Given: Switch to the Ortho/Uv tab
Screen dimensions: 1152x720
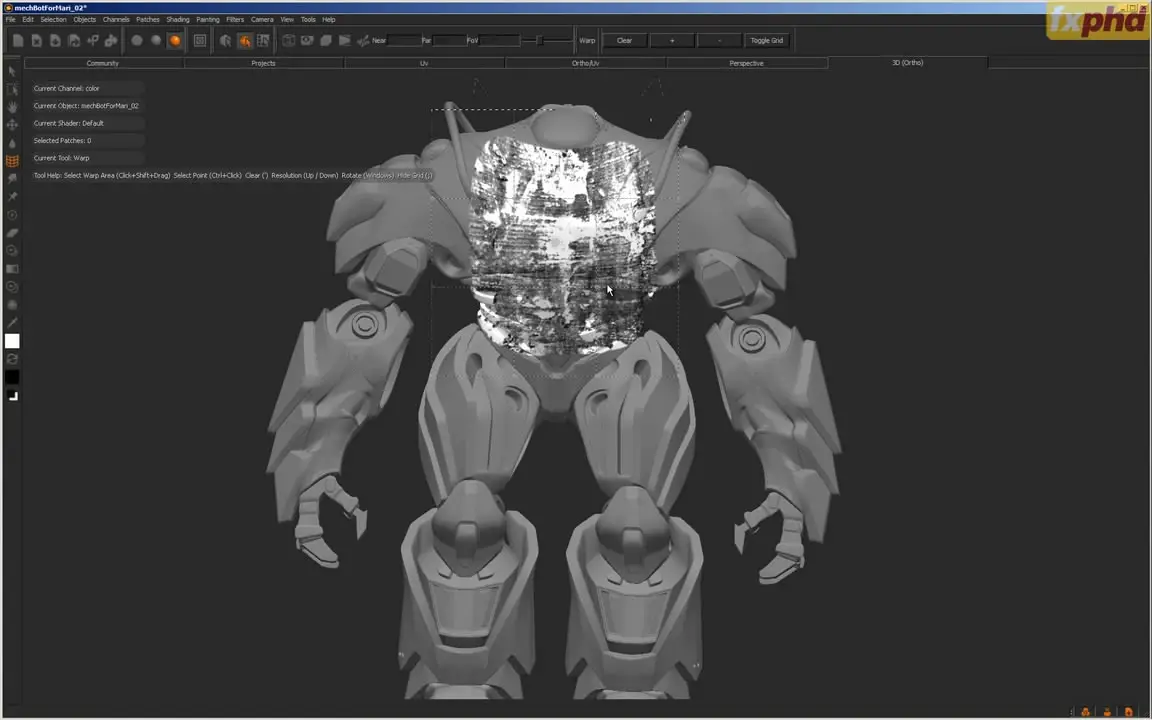Looking at the screenshot, I should pos(585,63).
